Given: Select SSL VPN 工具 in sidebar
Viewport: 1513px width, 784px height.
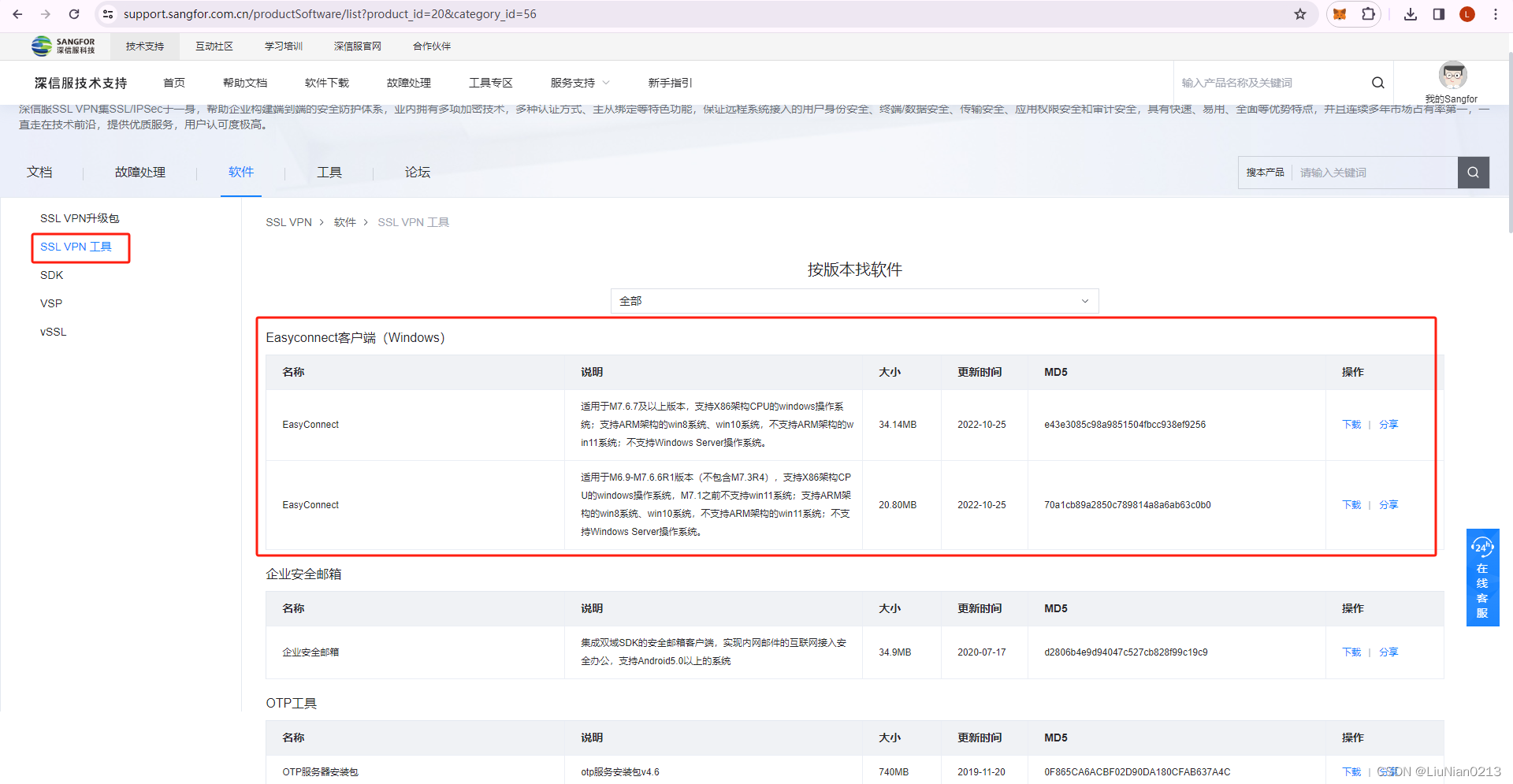Looking at the screenshot, I should pyautogui.click(x=76, y=247).
